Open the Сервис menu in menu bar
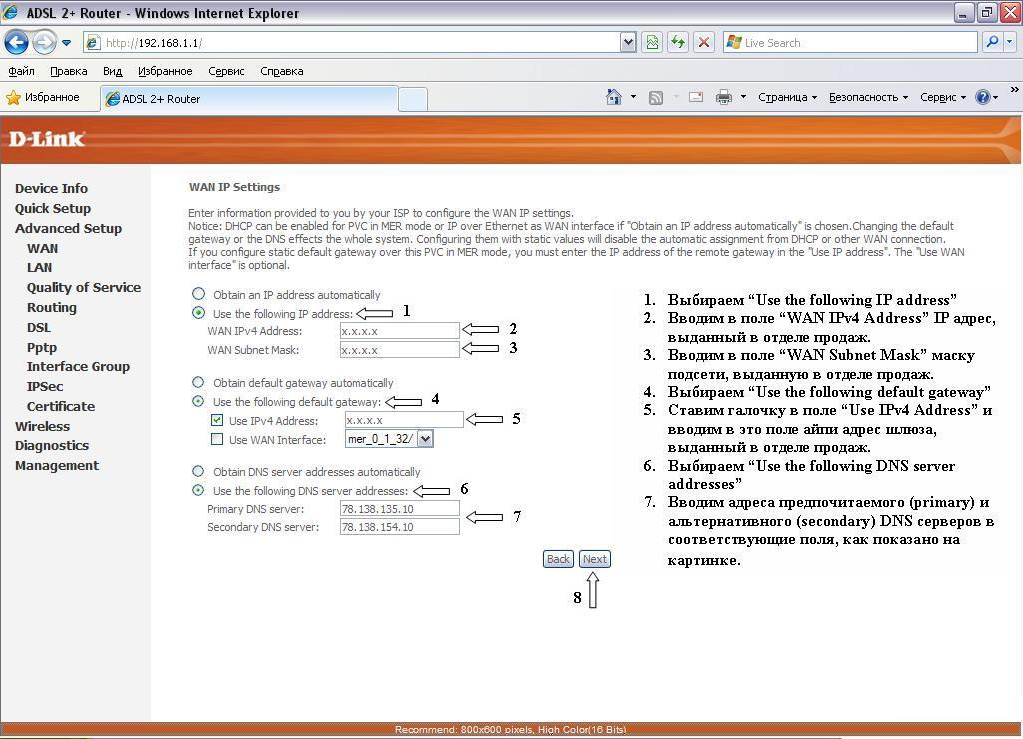Screen dimensions: 1023x739 coord(226,71)
